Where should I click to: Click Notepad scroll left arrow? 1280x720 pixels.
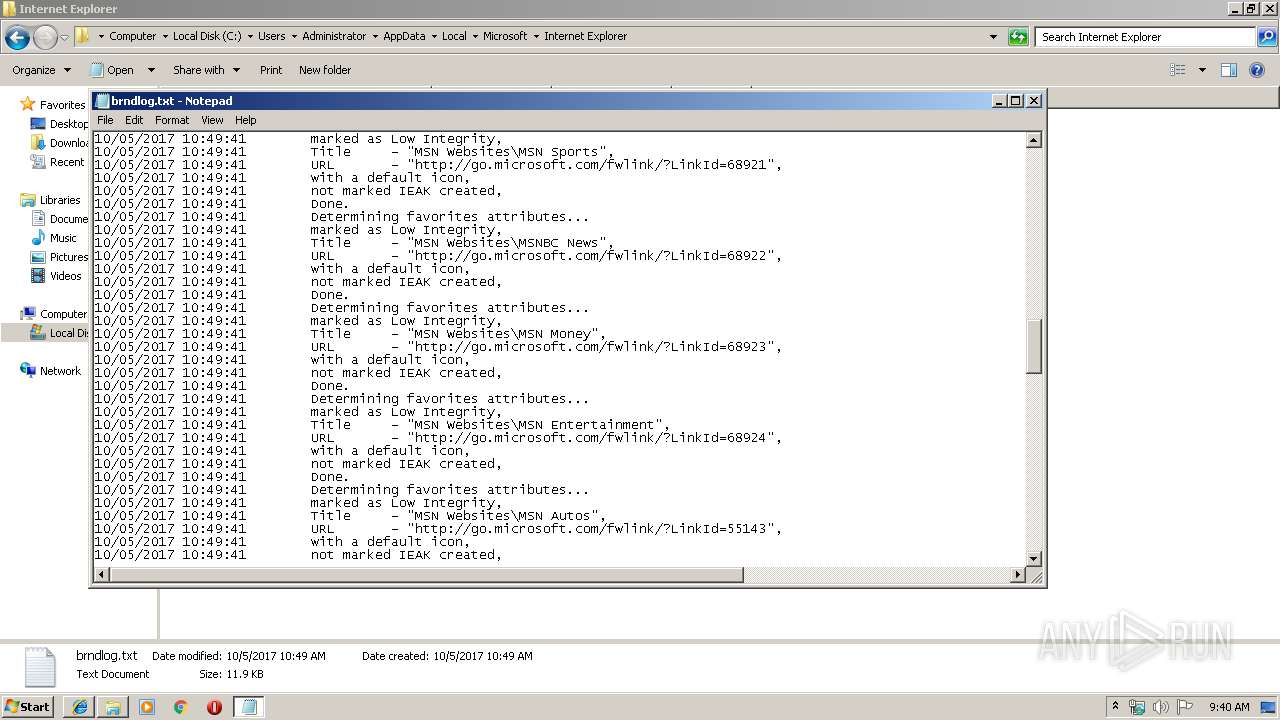click(101, 575)
